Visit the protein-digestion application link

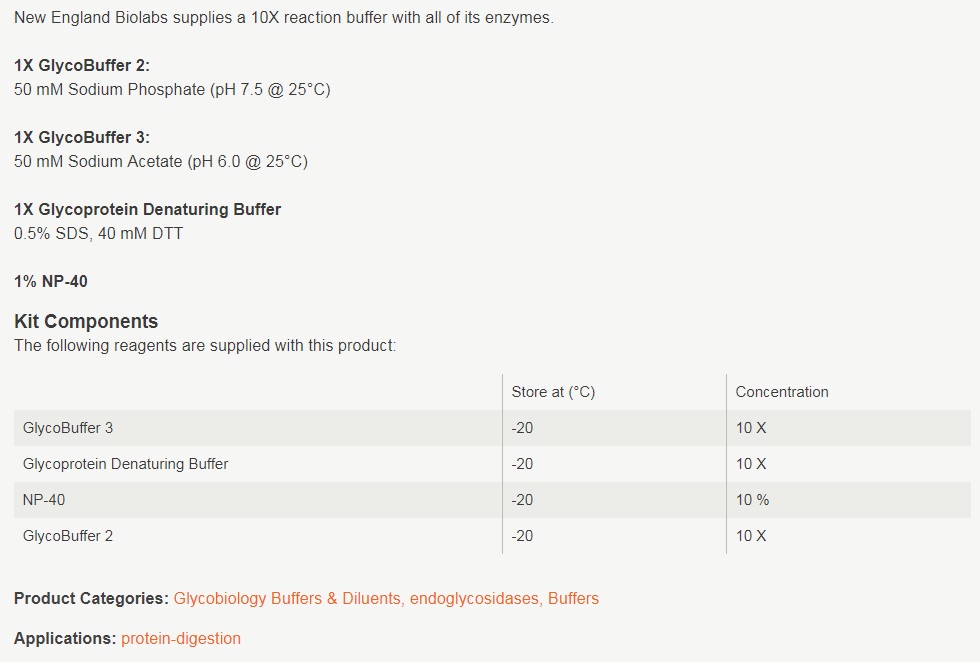pos(181,638)
